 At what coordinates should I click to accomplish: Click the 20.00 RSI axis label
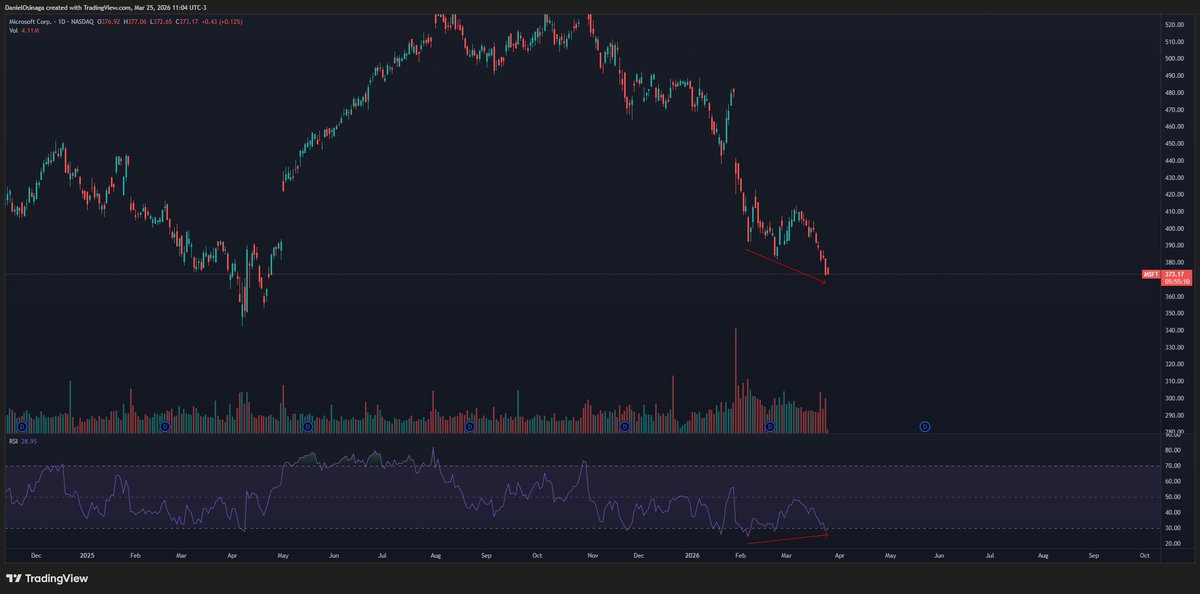[1174, 543]
